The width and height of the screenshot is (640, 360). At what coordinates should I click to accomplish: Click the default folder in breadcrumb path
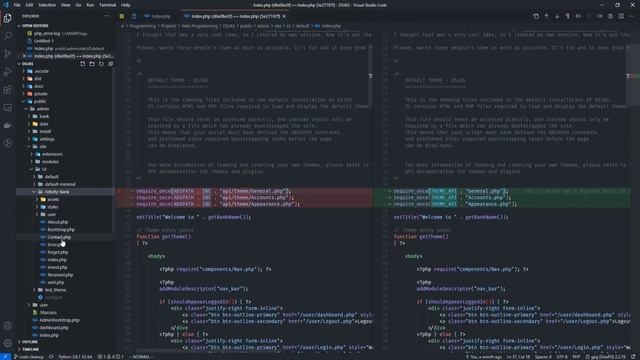(302, 26)
